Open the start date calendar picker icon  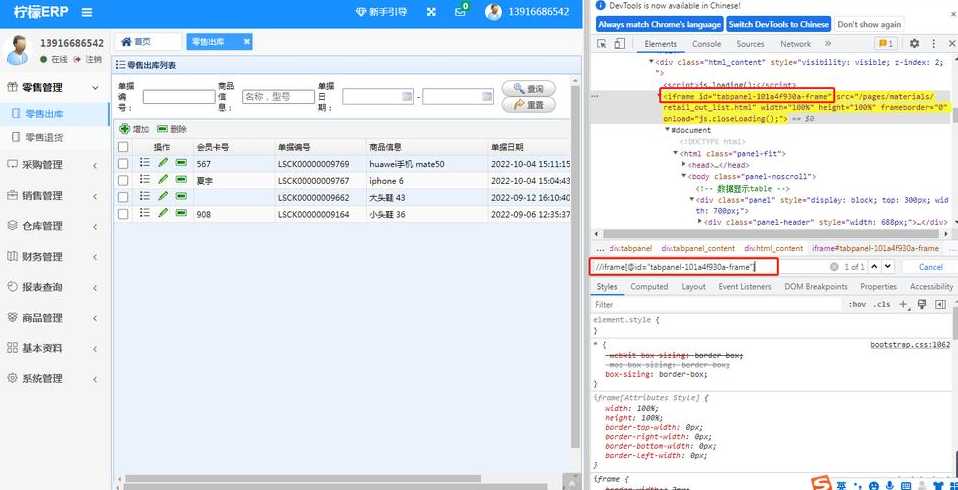[407, 97]
